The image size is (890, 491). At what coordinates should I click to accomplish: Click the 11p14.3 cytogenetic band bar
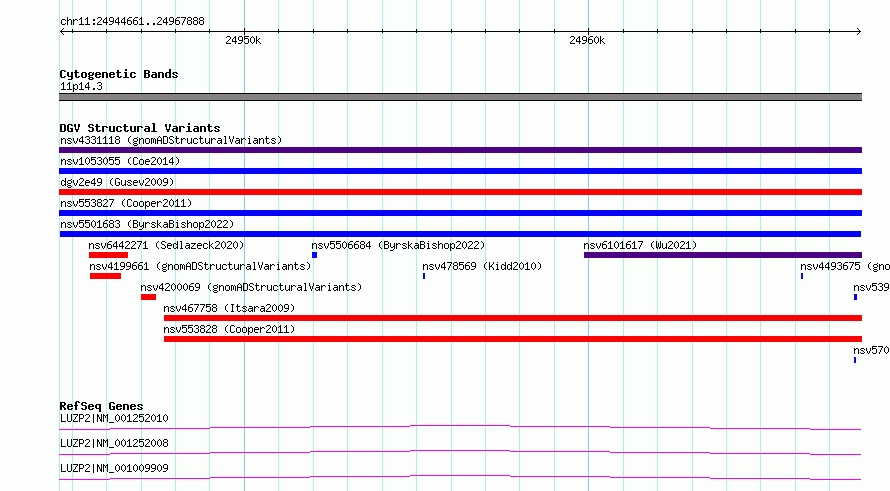[x=460, y=97]
